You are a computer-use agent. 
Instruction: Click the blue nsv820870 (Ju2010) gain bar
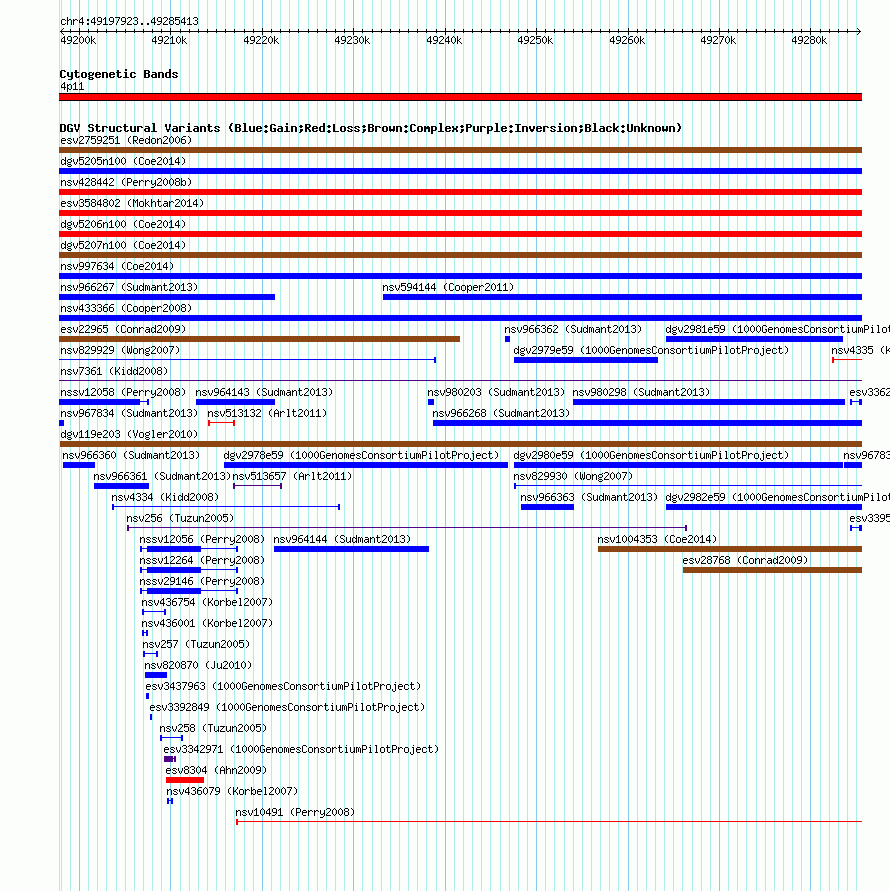[156, 675]
